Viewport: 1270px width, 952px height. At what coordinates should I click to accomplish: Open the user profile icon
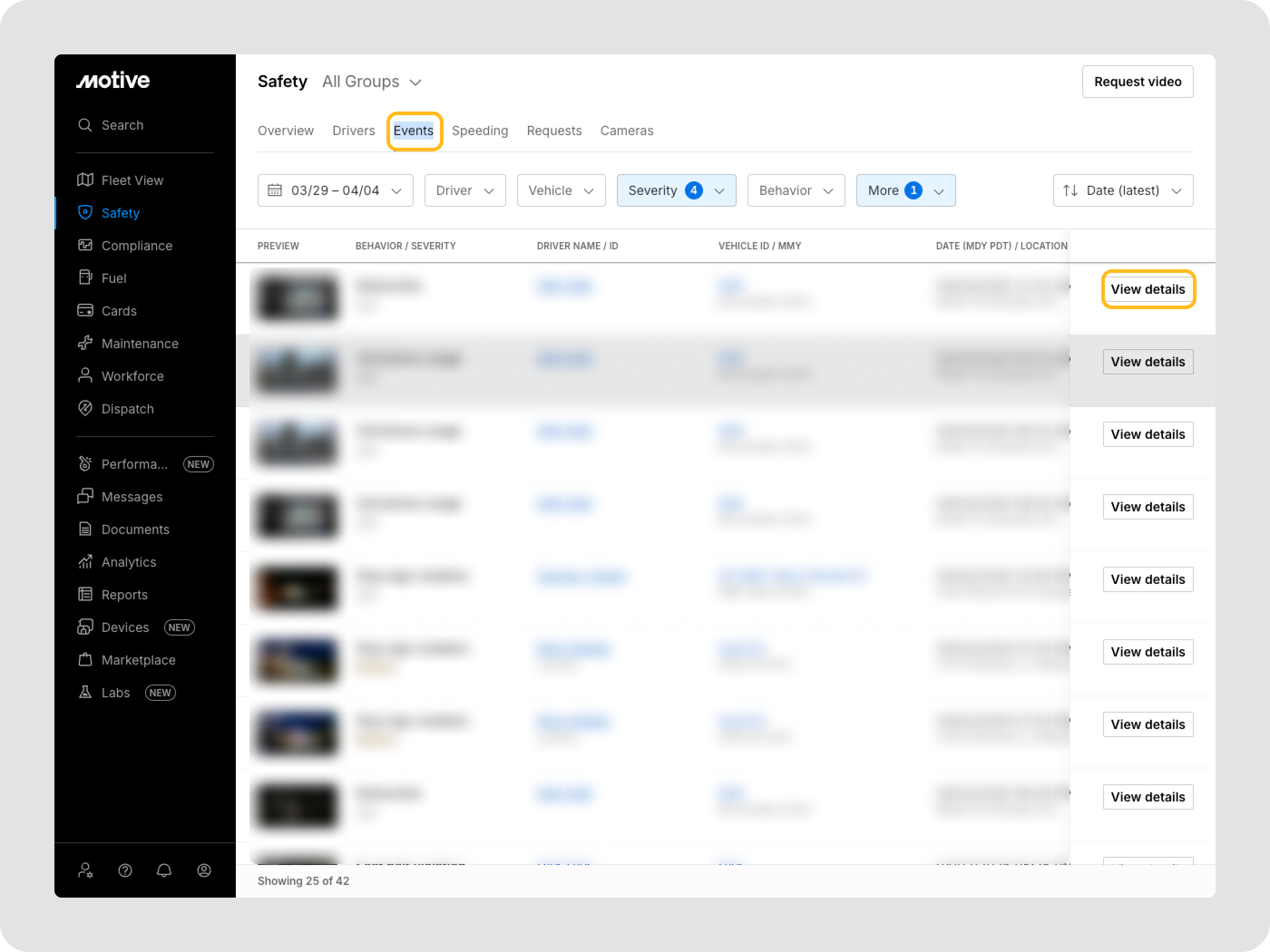[x=204, y=870]
